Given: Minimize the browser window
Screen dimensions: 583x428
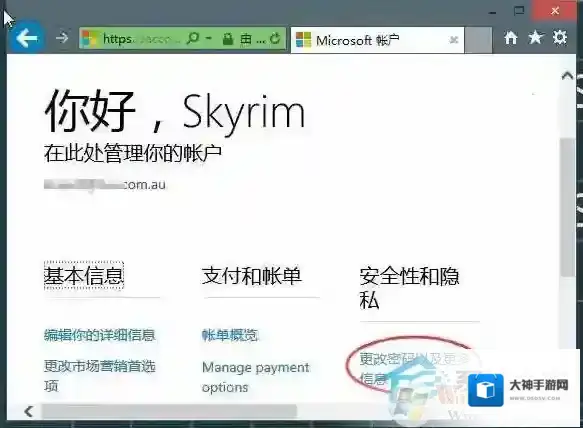Looking at the screenshot, I should click(493, 12).
